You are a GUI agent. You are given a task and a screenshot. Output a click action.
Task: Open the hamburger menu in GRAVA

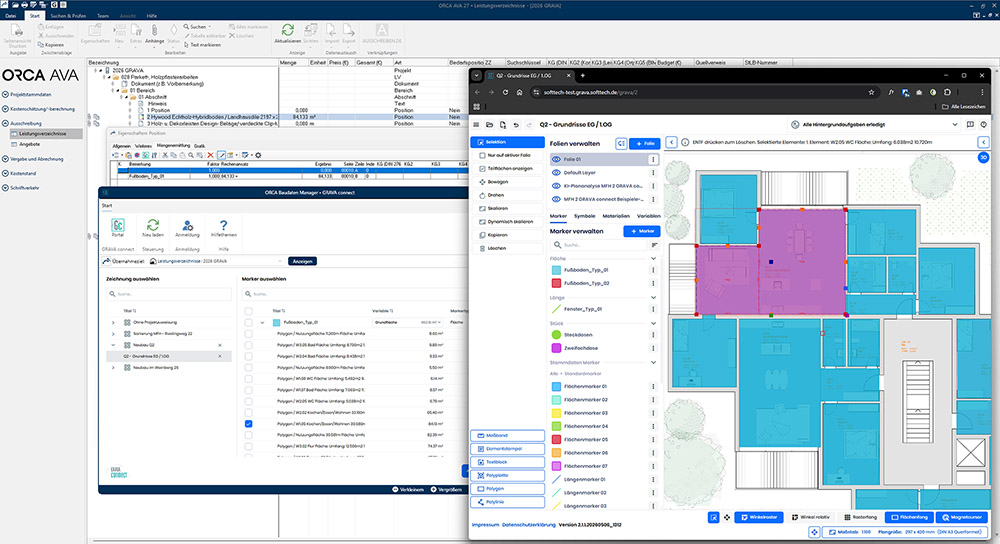coord(476,125)
